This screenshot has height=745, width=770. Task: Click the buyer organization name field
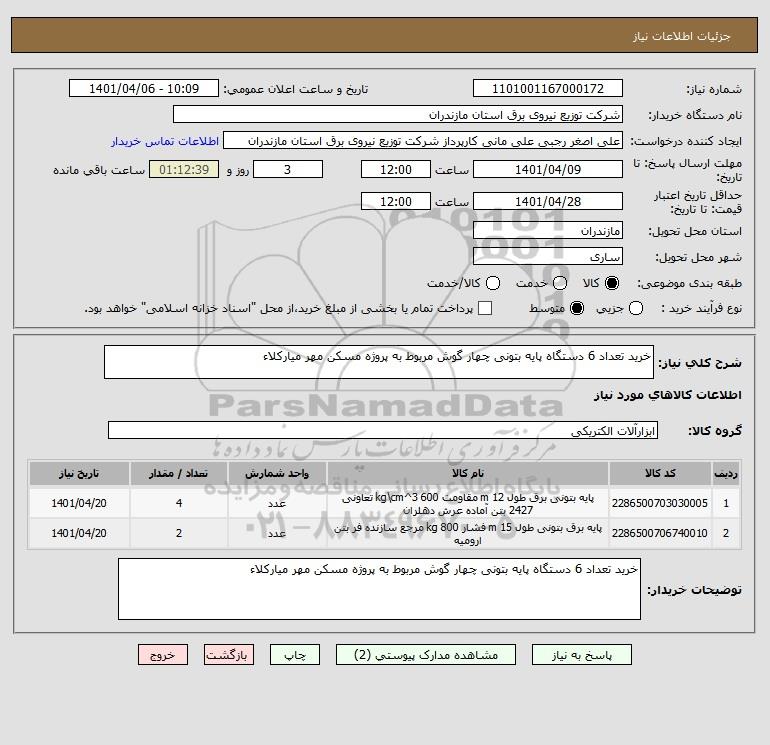coord(398,114)
